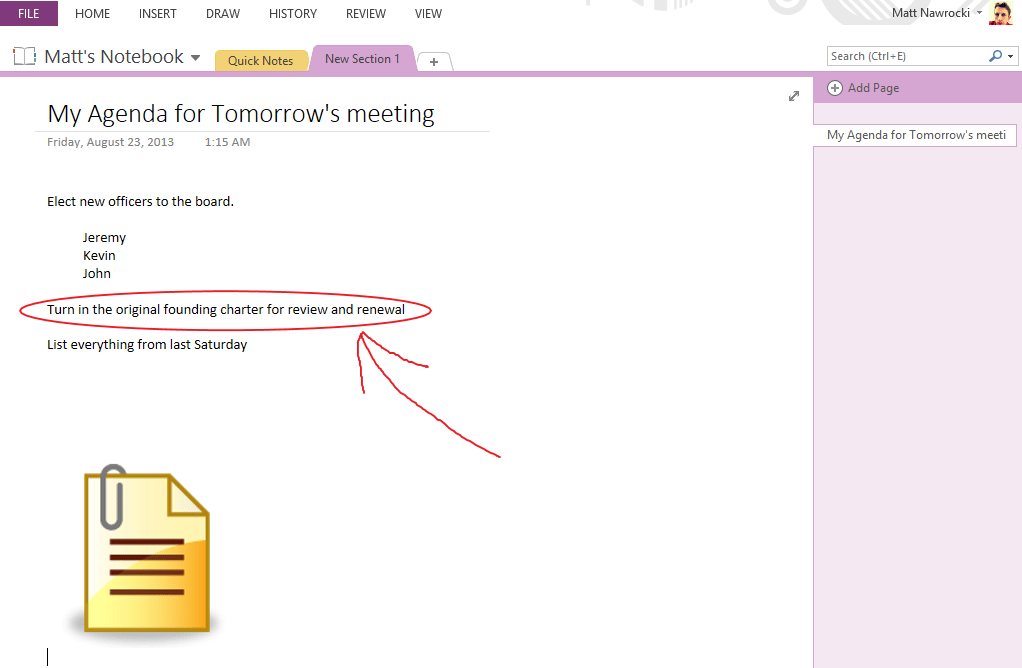1022x668 pixels.
Task: Click the Turn in the original founding charter line
Action: click(x=226, y=310)
